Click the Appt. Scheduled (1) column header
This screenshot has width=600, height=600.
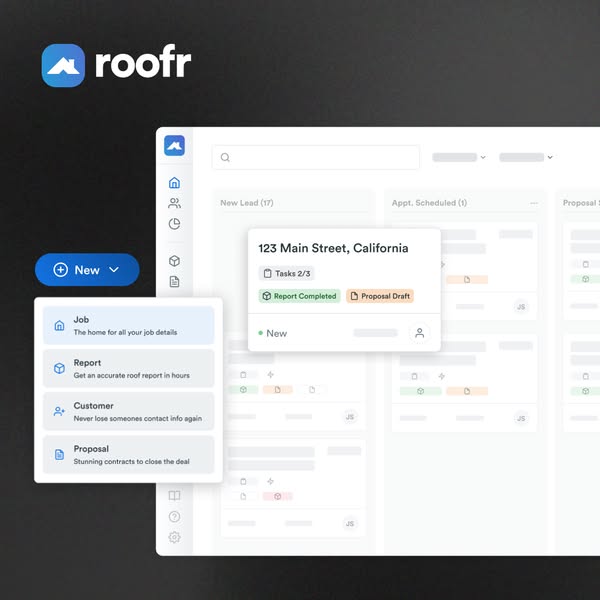[x=429, y=203]
